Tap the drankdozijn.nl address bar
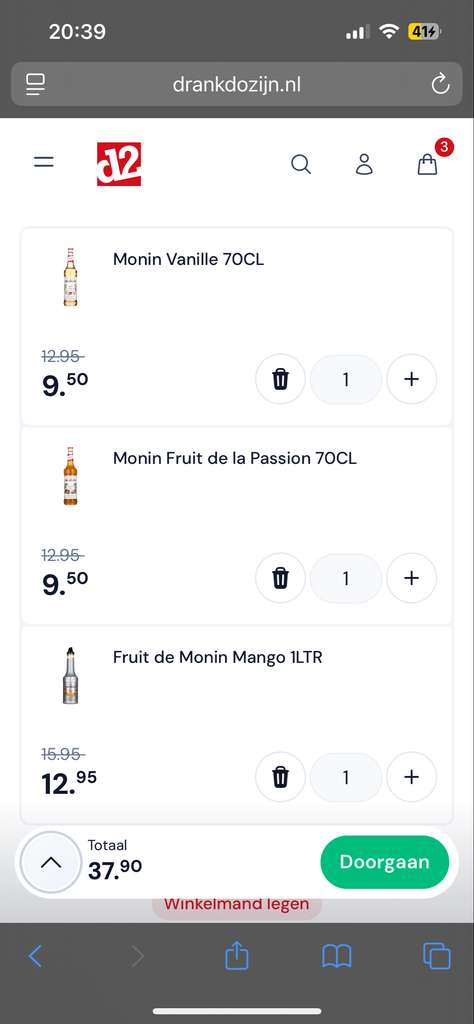 (x=236, y=84)
